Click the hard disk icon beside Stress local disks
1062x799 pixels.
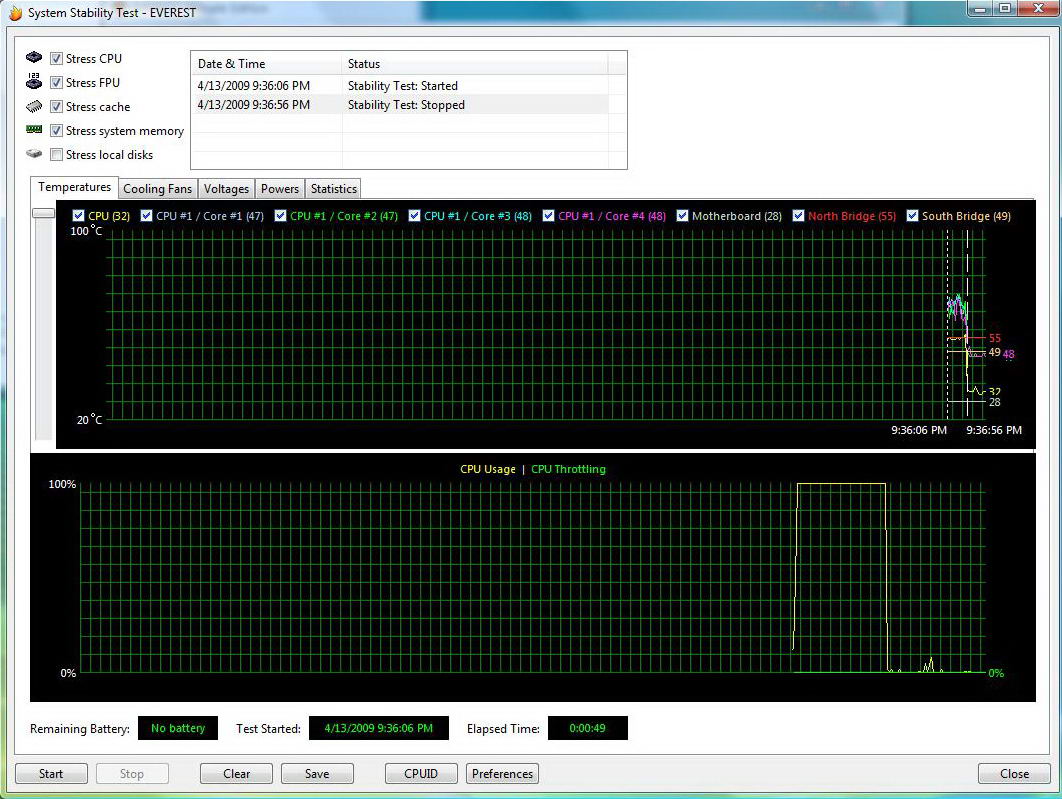tap(34, 154)
